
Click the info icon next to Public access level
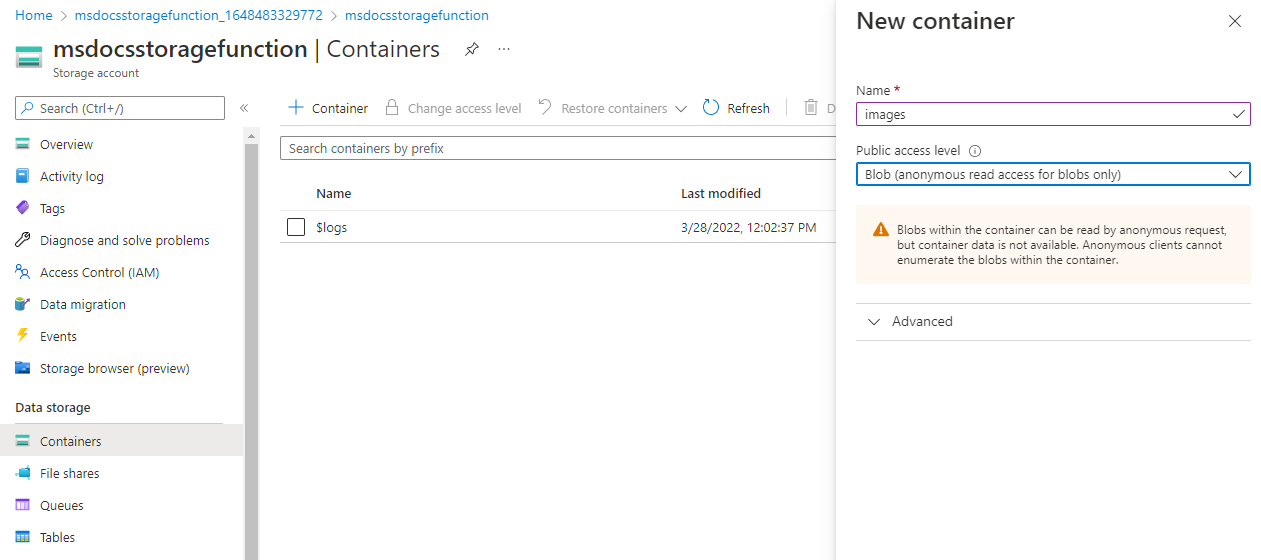pos(975,151)
